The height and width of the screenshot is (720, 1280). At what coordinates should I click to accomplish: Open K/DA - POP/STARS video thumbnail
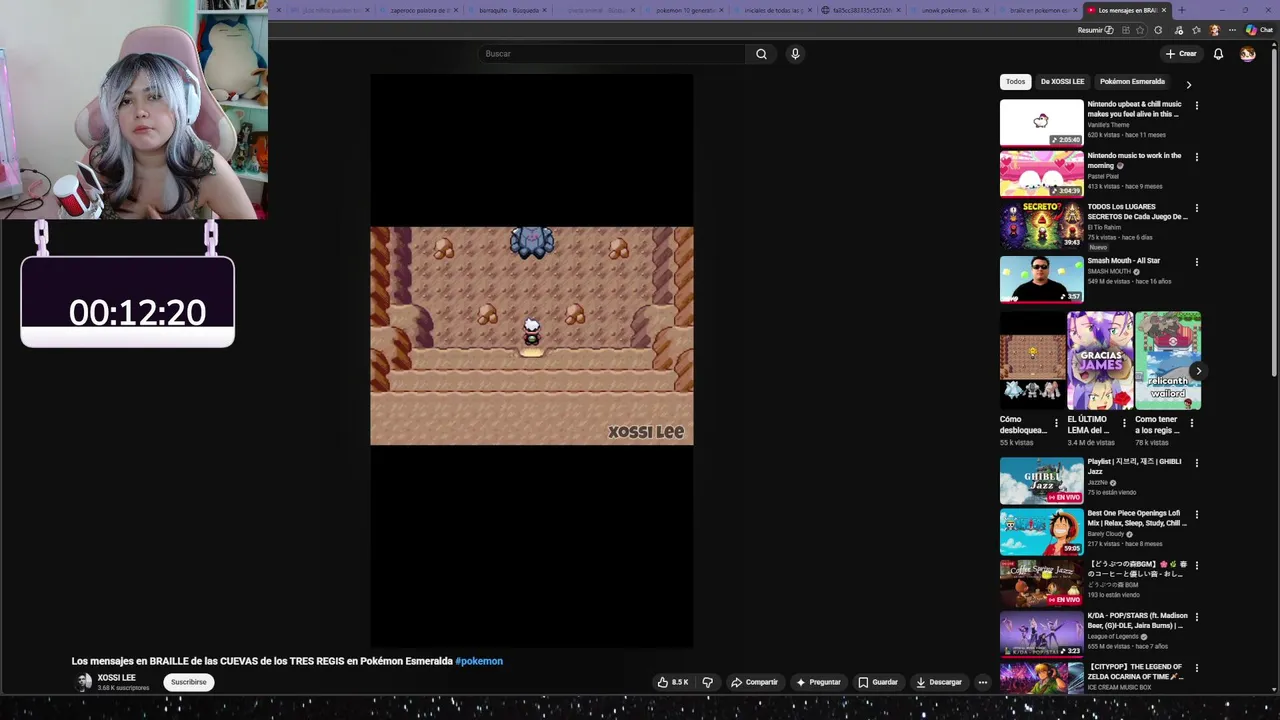coord(1041,634)
